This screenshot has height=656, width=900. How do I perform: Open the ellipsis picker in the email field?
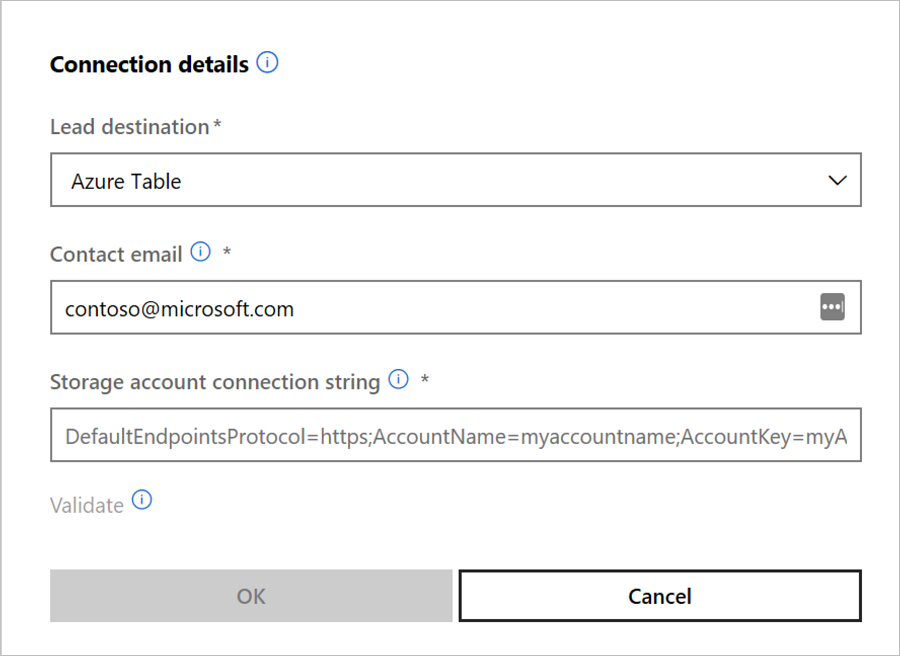pyautogui.click(x=832, y=306)
